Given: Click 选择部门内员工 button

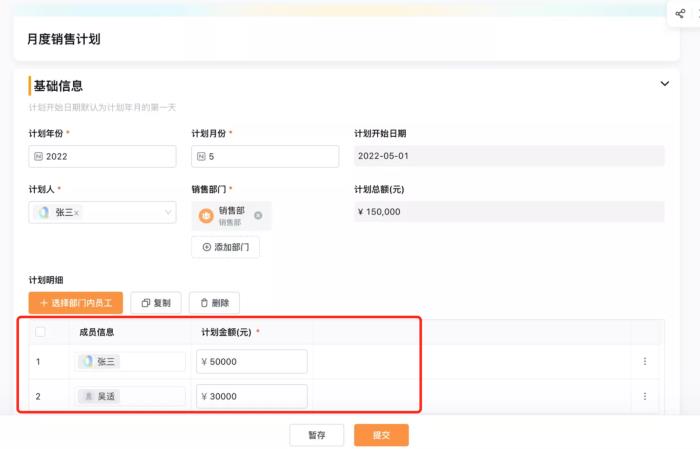Looking at the screenshot, I should (x=75, y=302).
